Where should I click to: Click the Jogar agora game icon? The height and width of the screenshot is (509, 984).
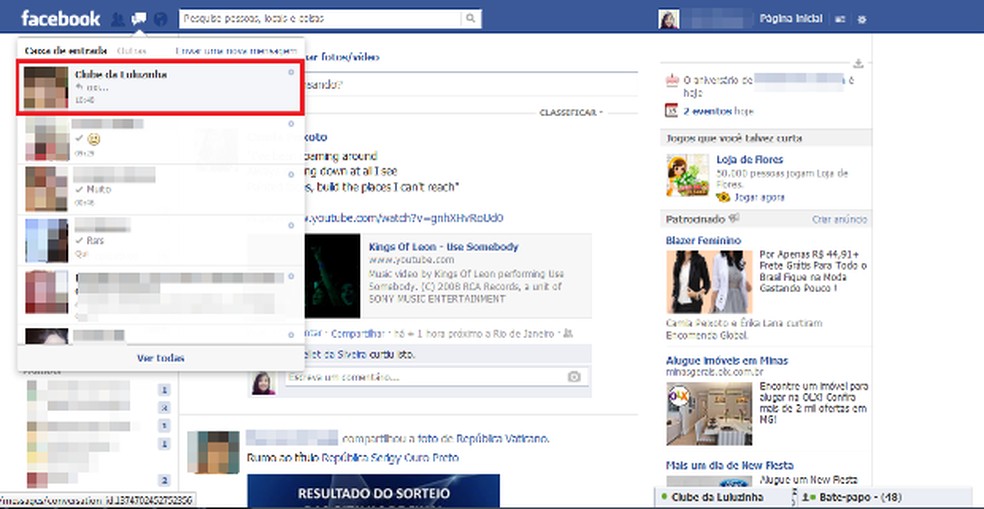click(724, 197)
